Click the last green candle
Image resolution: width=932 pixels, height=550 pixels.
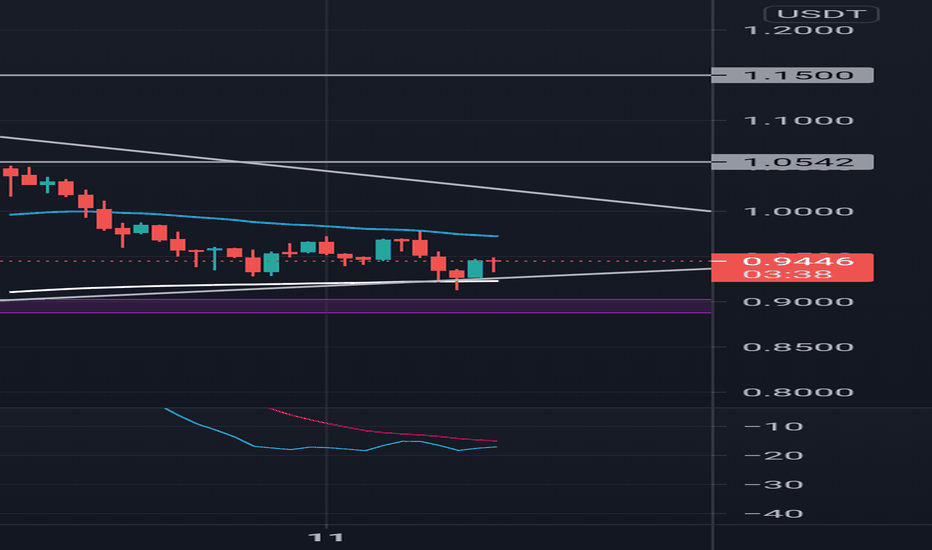(475, 269)
